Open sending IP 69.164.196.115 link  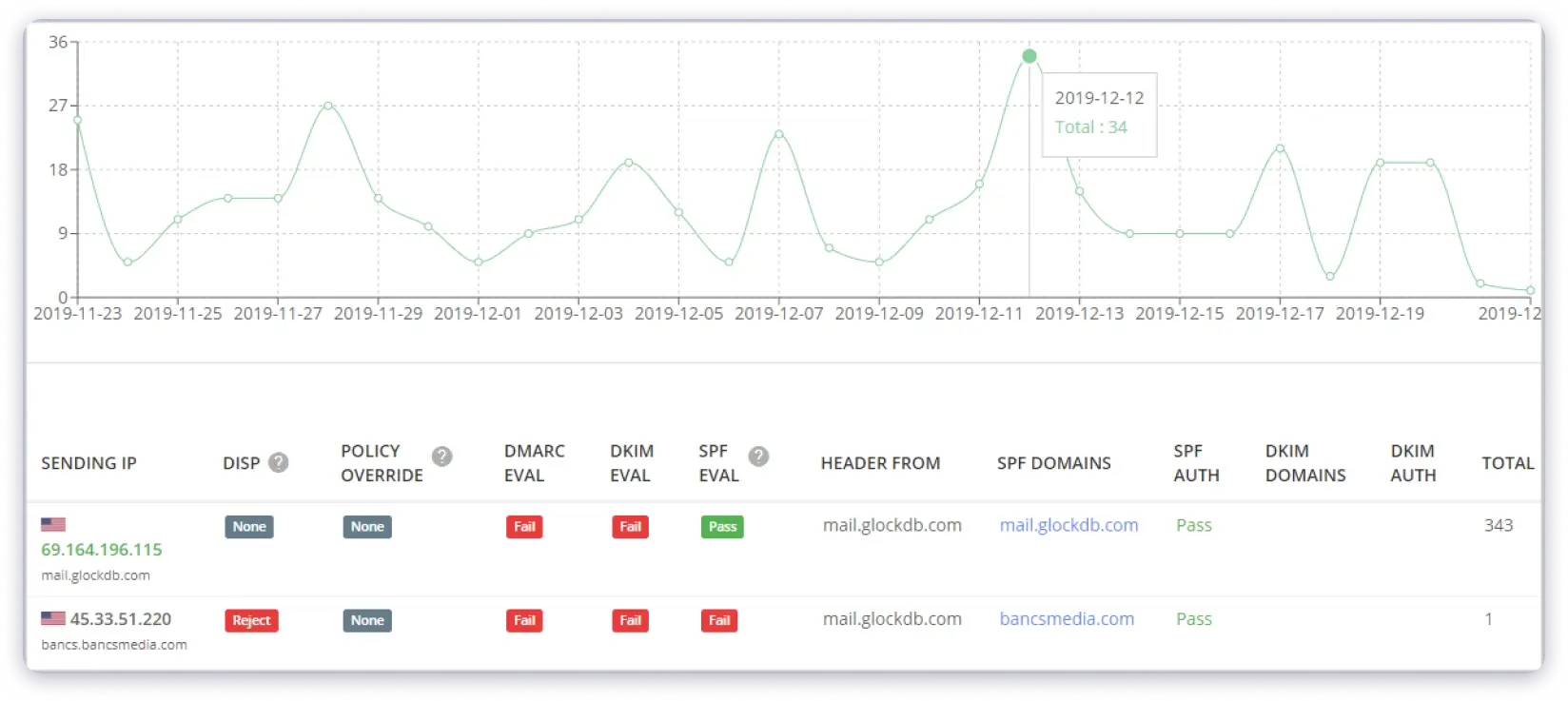pos(102,550)
